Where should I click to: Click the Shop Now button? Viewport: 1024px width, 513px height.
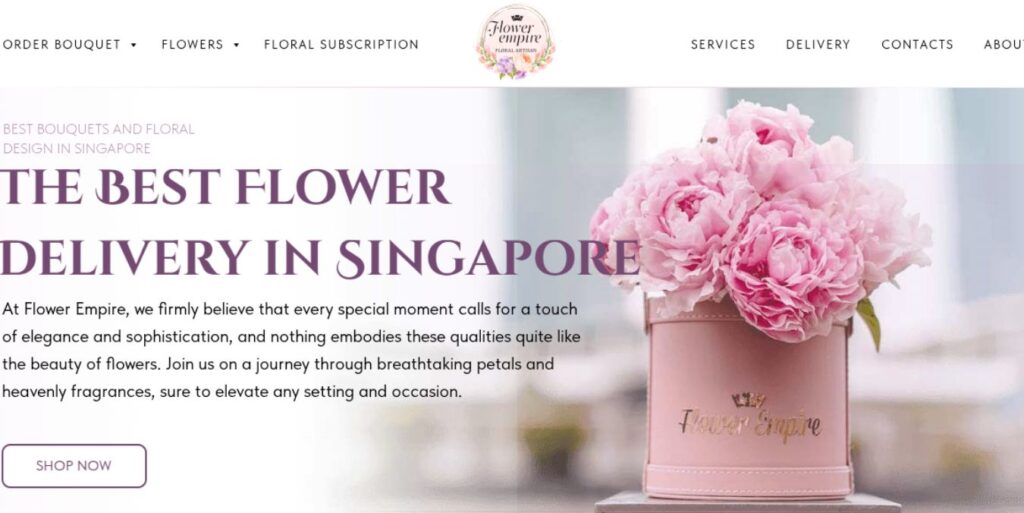point(74,466)
